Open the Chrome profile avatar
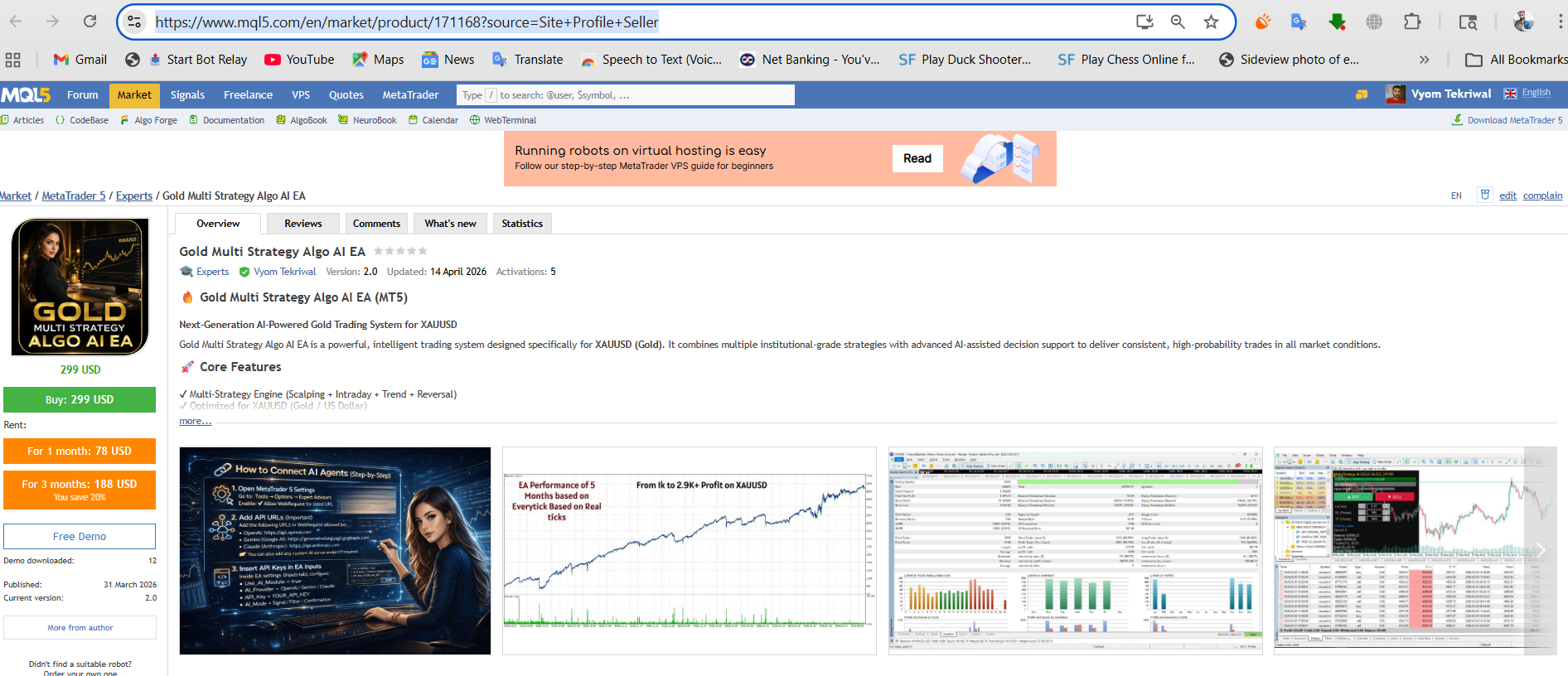The width and height of the screenshot is (1568, 676). 1522,22
